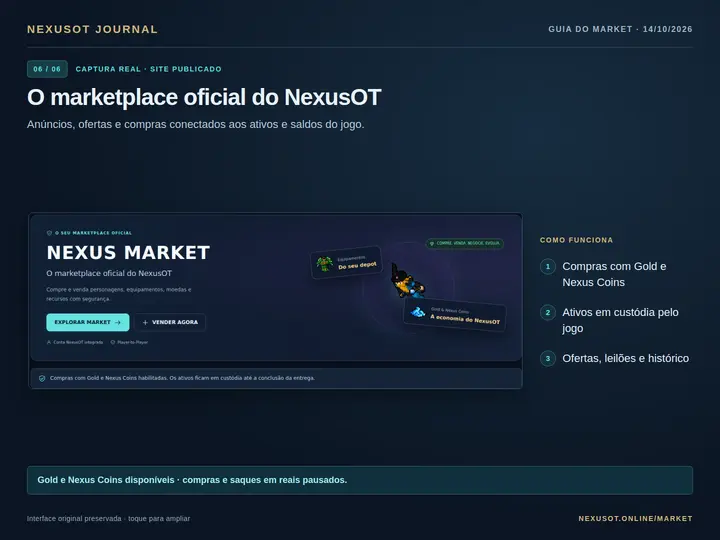Image resolution: width=720 pixels, height=540 pixels.
Task: Click the 'Conta NexusOT integrada' label
Action: coord(78,342)
